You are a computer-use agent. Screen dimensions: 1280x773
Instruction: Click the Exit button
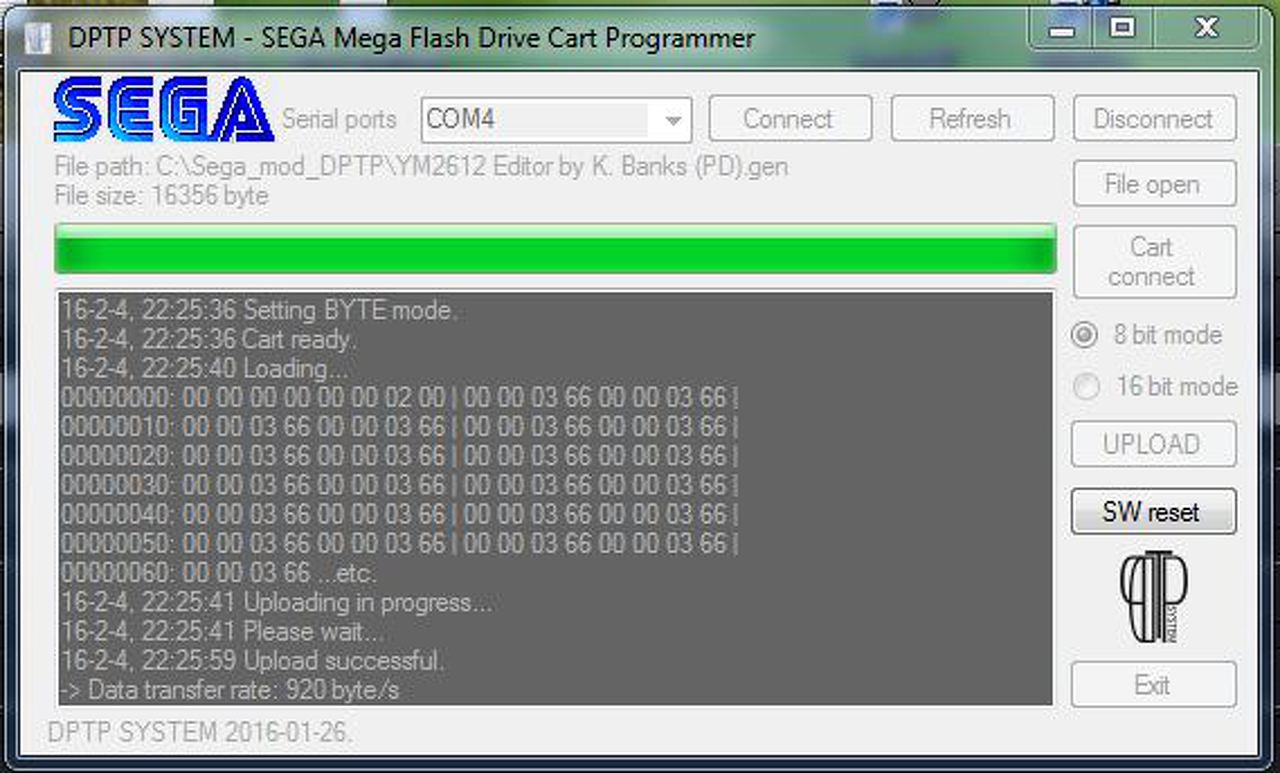[x=1154, y=685]
